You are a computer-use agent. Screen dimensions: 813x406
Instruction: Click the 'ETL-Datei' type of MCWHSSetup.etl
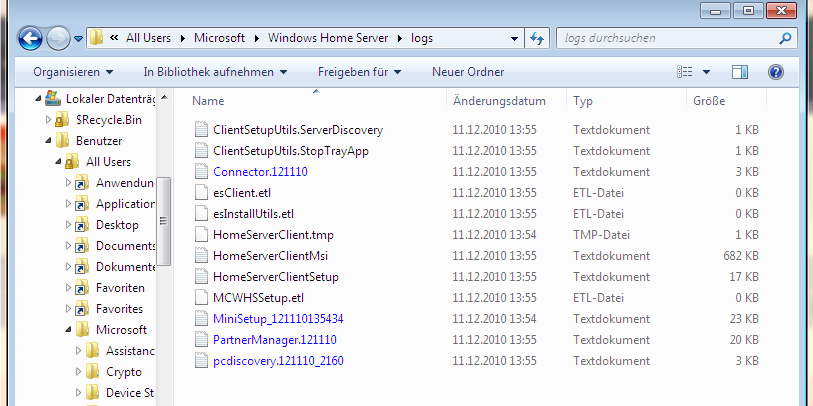pyautogui.click(x=598, y=298)
